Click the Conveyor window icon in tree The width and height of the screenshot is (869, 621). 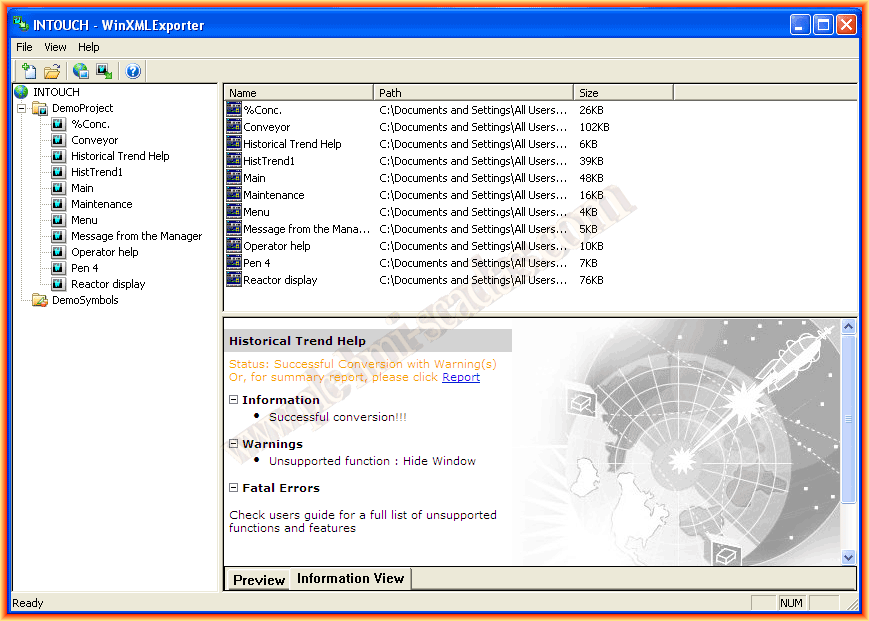[x=58, y=140]
